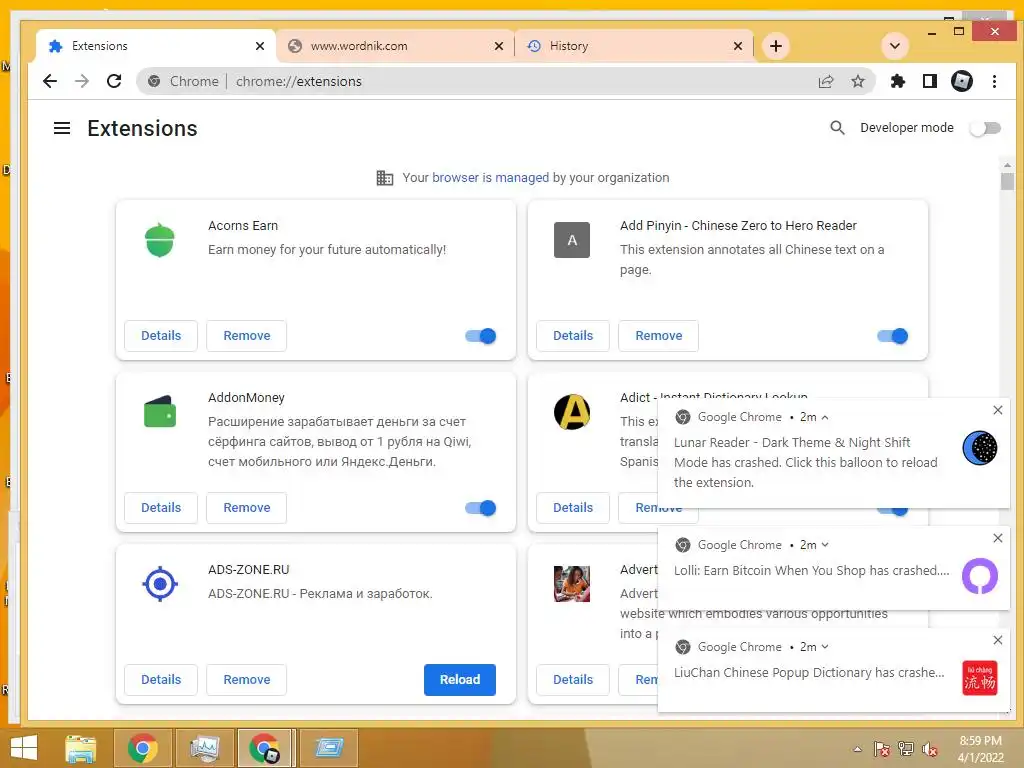
Task: Click the extensions page vertical scrollbar
Action: (x=1006, y=181)
